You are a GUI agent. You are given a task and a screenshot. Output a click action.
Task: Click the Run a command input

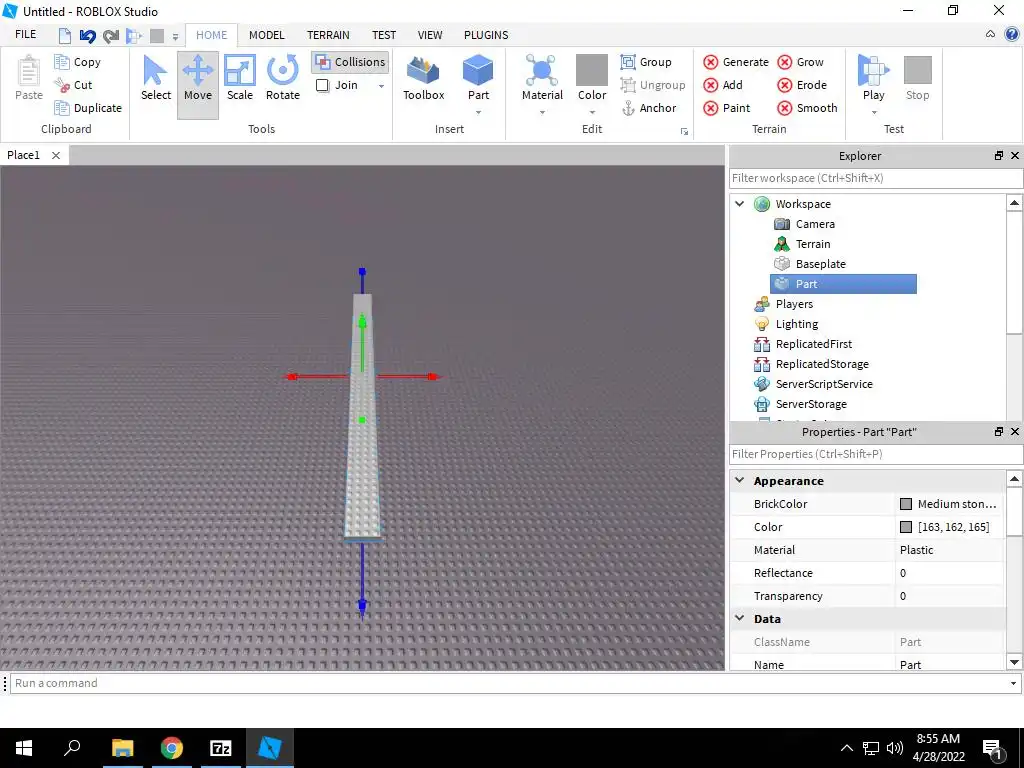point(507,683)
